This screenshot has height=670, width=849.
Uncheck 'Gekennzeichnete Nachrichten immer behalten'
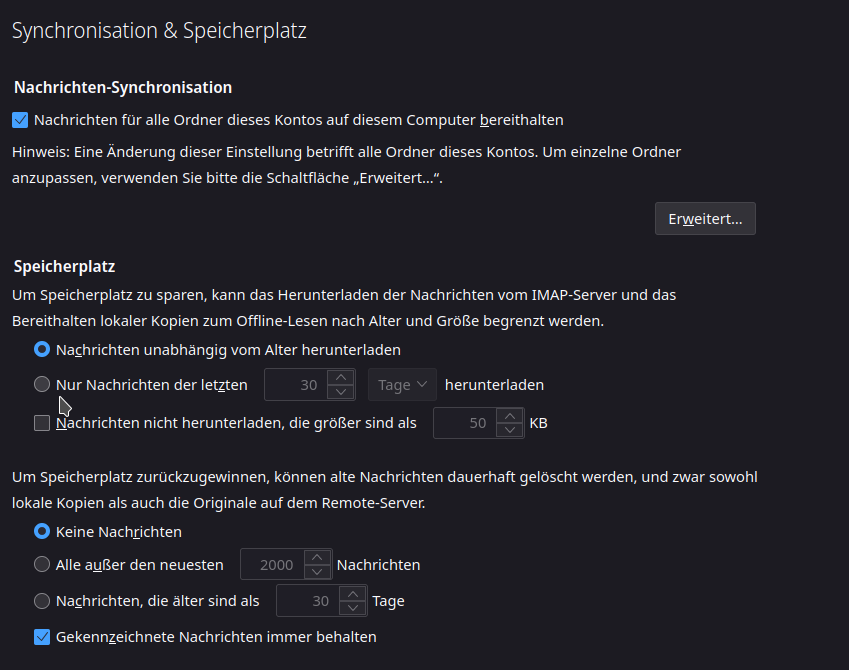coord(42,637)
